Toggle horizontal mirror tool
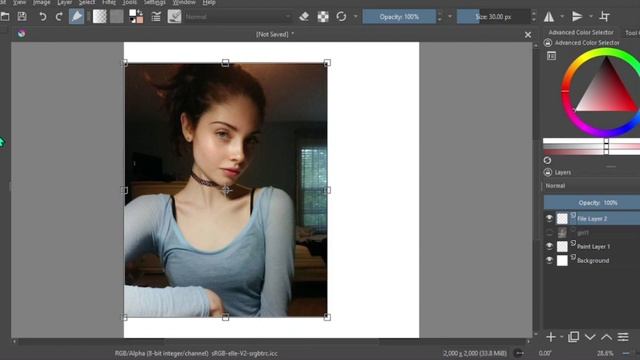640x360 pixels. click(x=549, y=17)
